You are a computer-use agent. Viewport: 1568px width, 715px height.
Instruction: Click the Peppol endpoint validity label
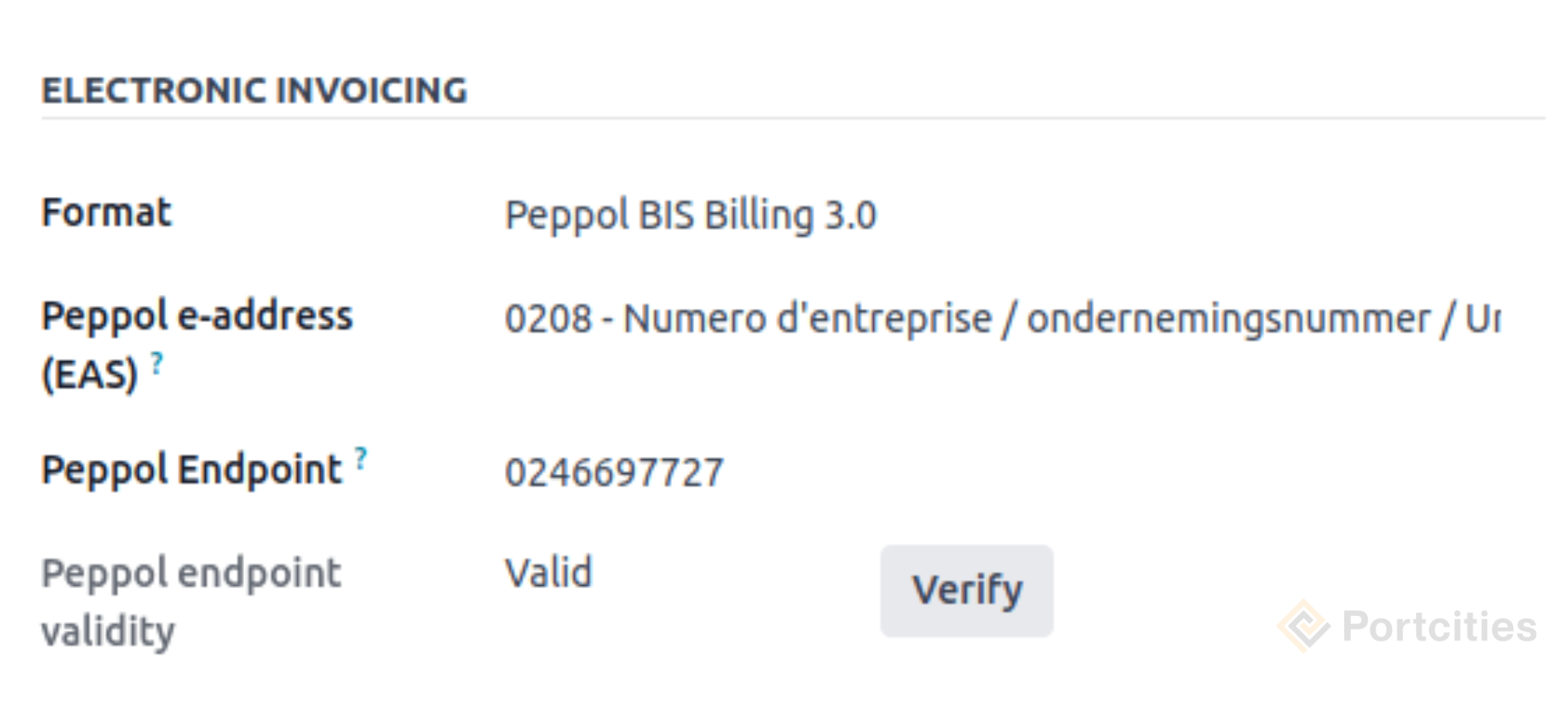(x=190, y=601)
